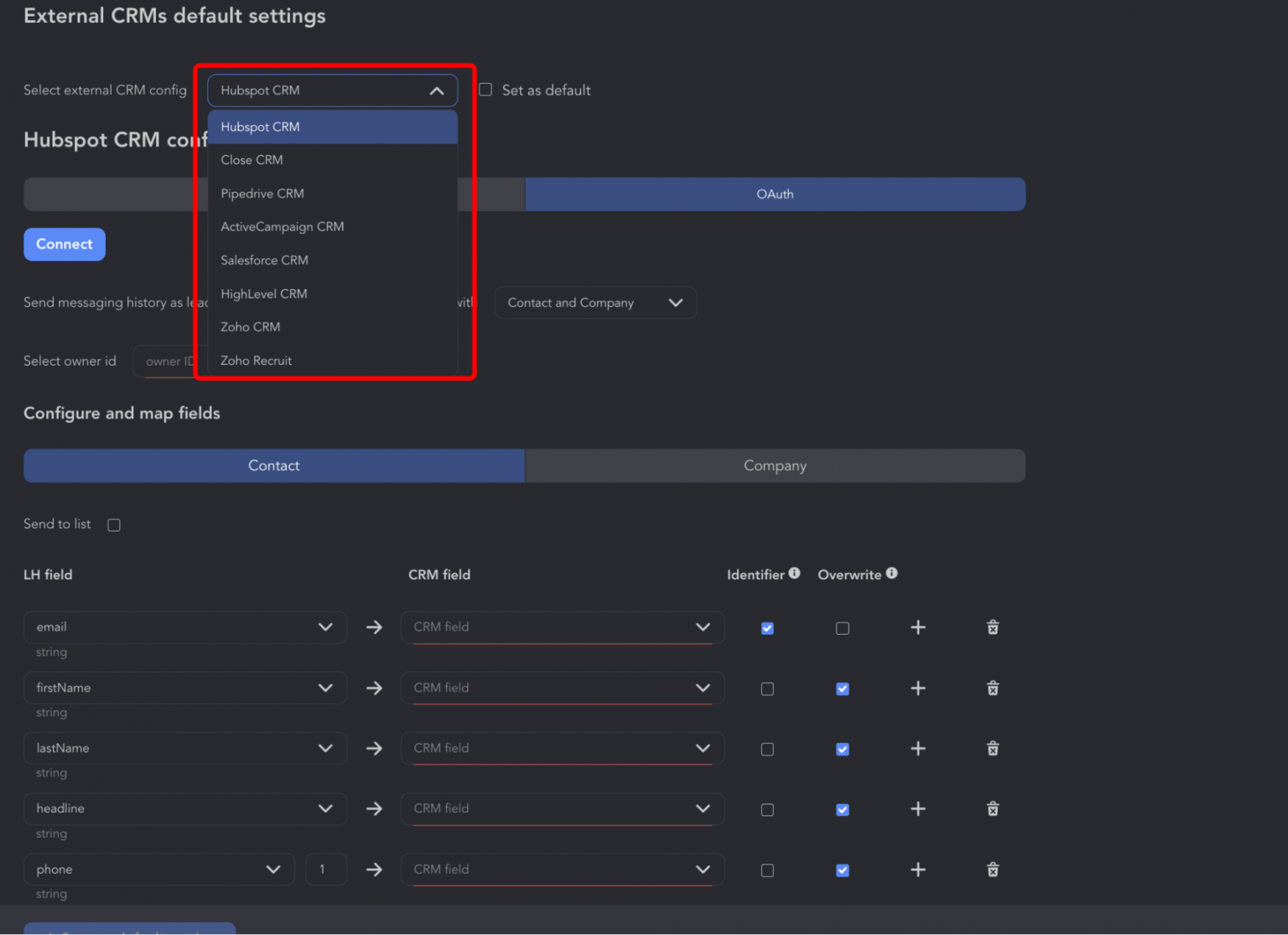Disable Overwrite for the firstName mapping
The height and width of the screenshot is (935, 1288).
pos(842,688)
